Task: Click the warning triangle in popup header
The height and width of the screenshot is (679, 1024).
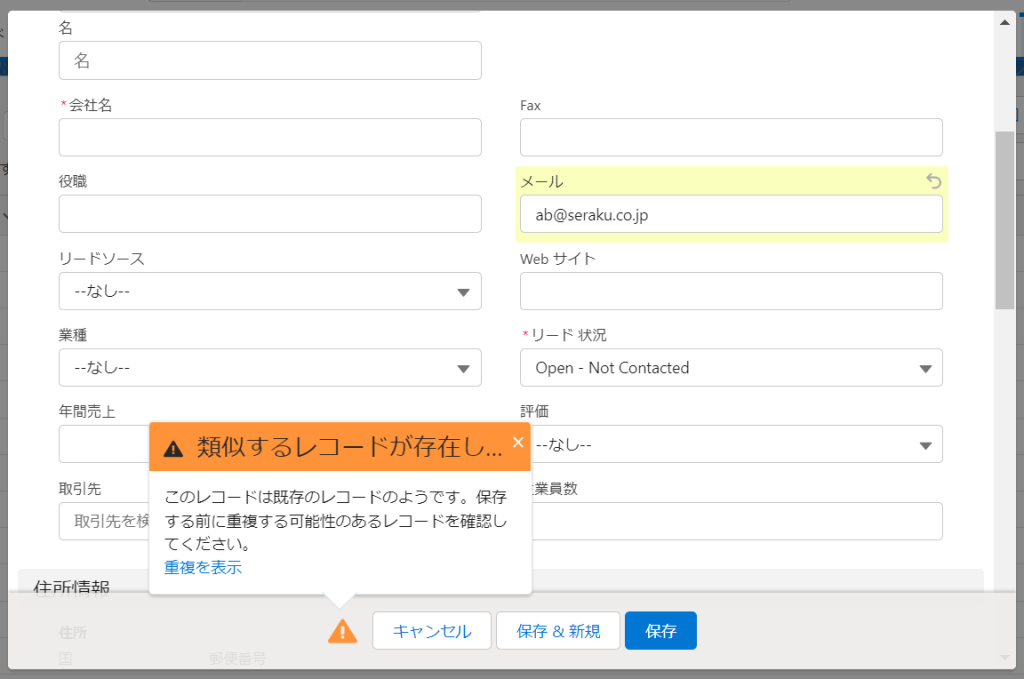Action: point(173,449)
